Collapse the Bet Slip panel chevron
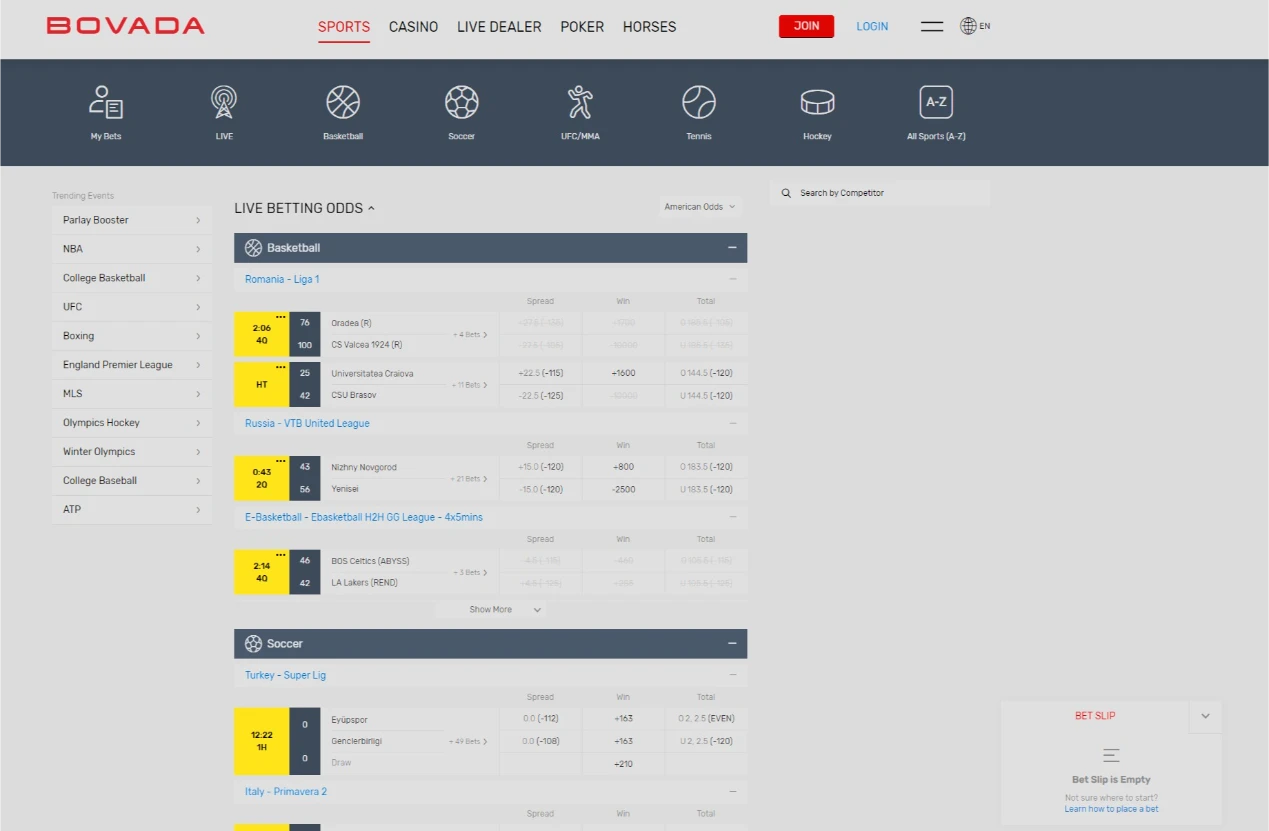Screen dimensions: 1269x831 click(x=1205, y=716)
